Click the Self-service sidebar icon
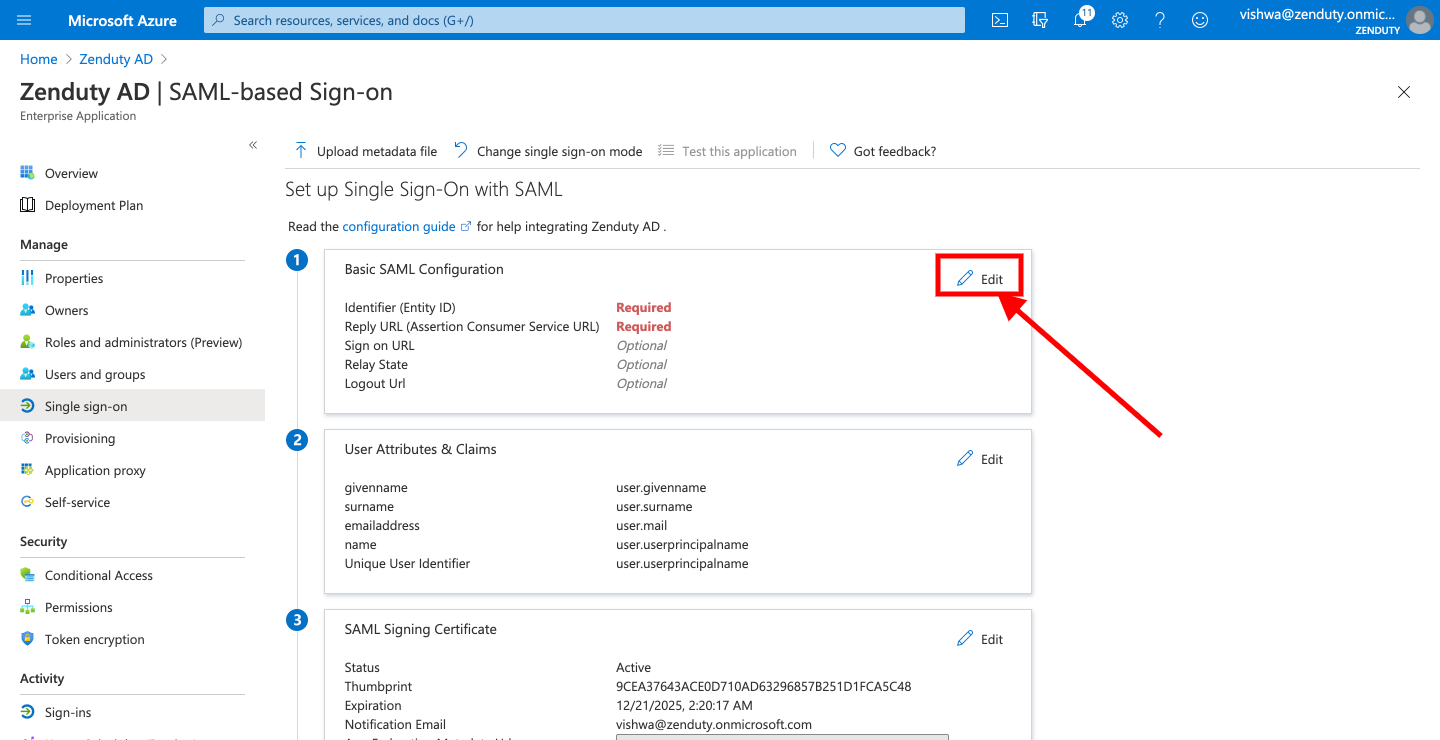The image size is (1440, 740). pyautogui.click(x=28, y=502)
